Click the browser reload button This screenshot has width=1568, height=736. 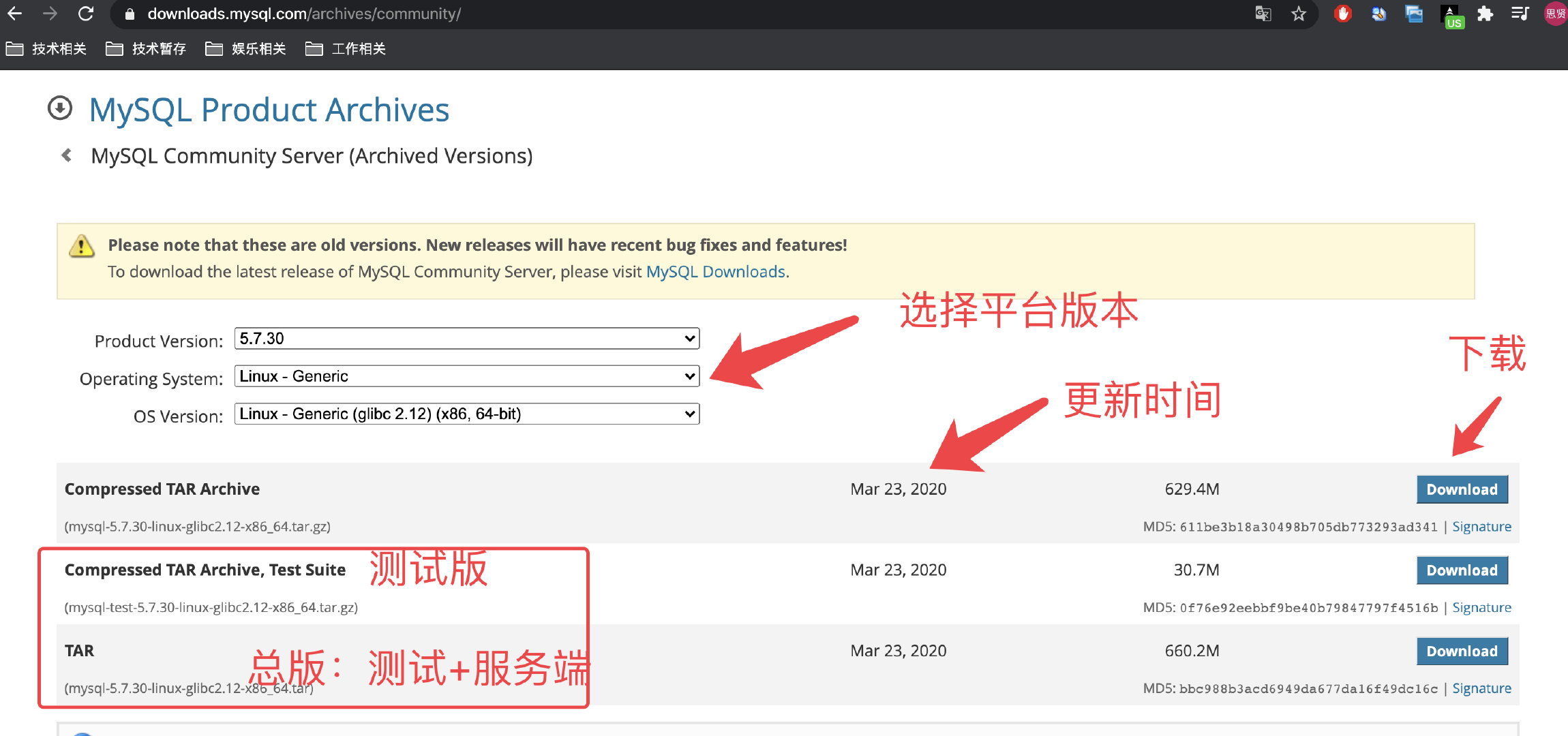pyautogui.click(x=86, y=14)
